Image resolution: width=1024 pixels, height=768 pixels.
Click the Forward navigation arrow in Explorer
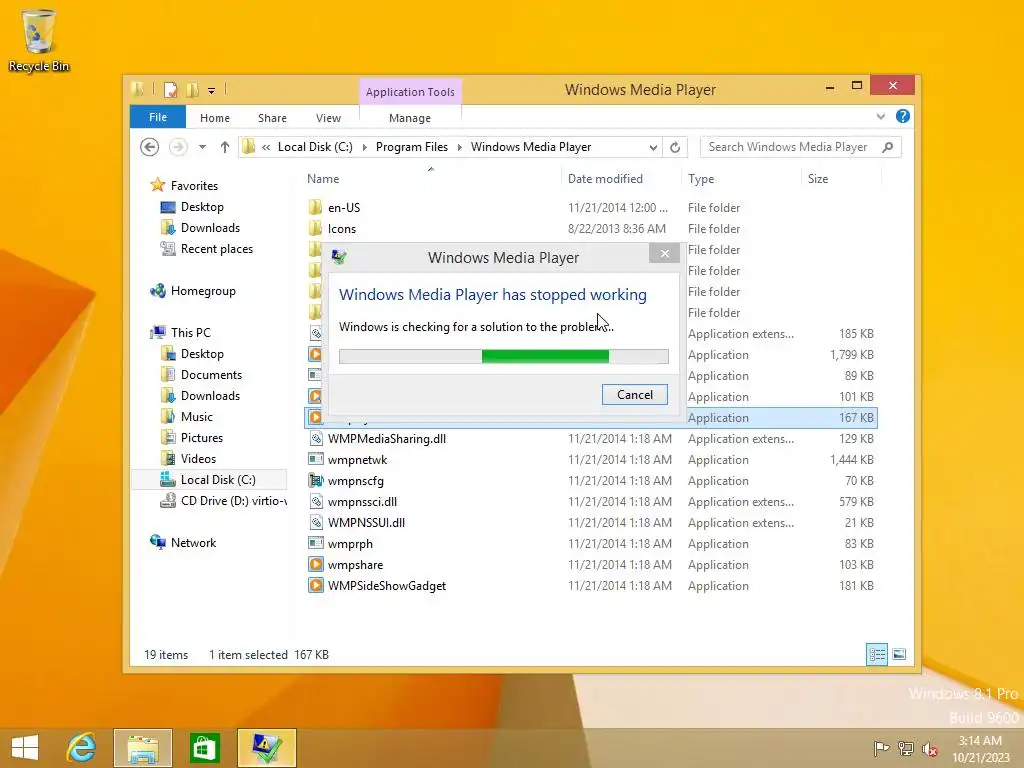click(x=178, y=147)
